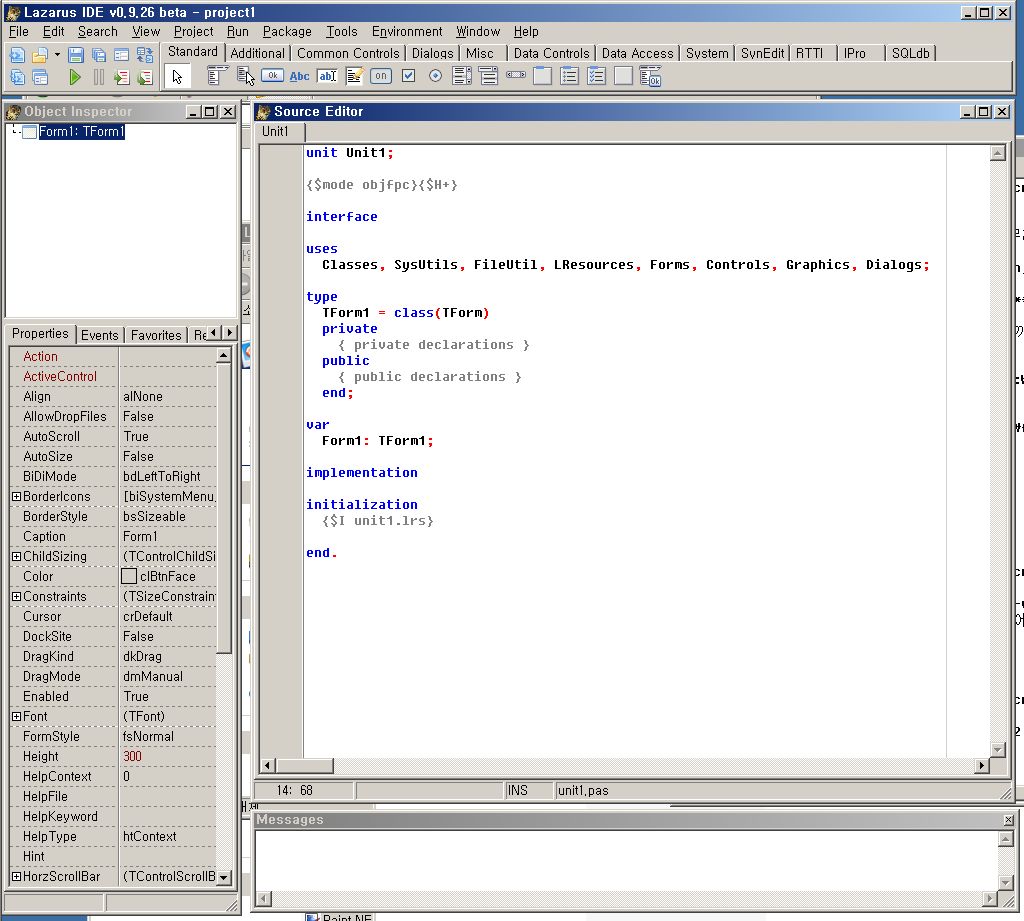
Task: Open the recent files dropdown arrow
Action: tap(57, 55)
